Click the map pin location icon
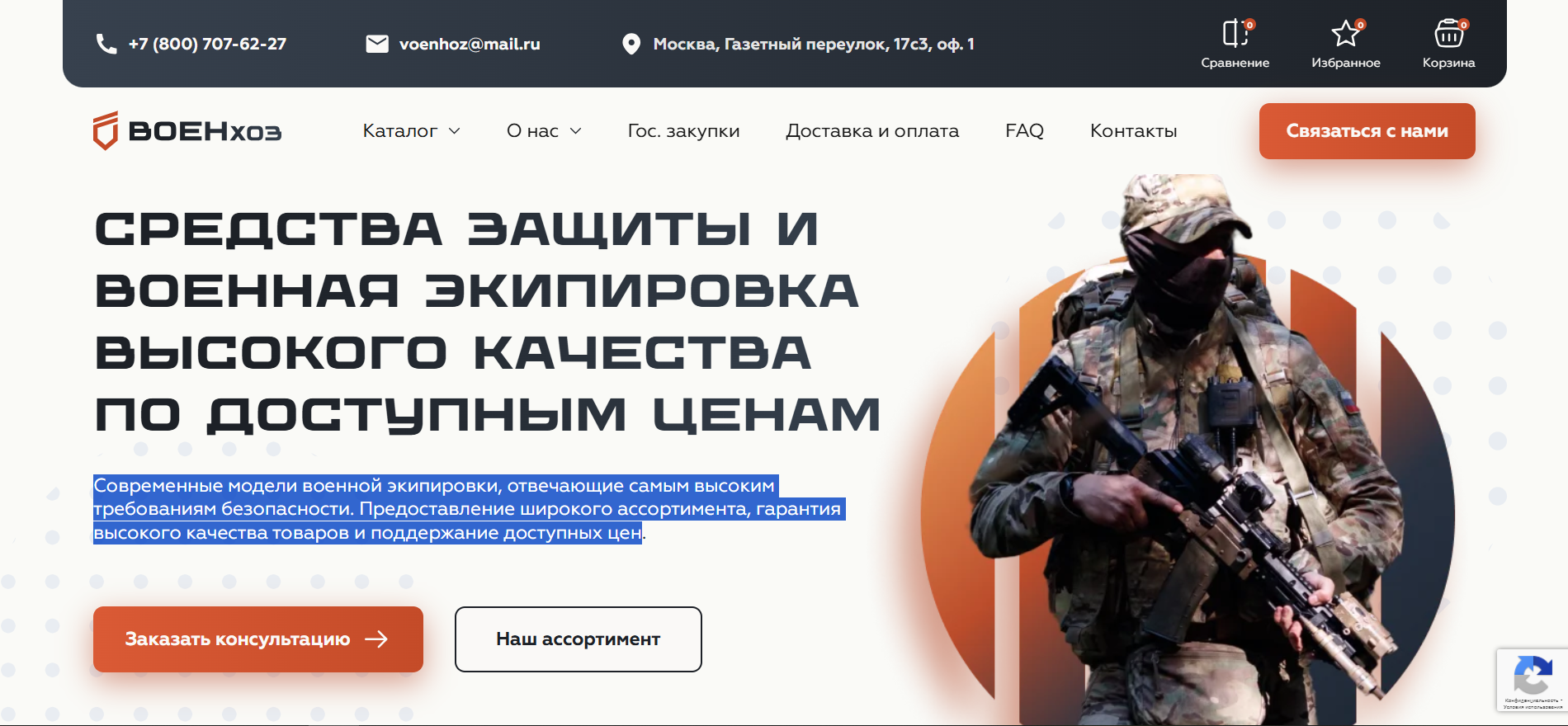This screenshot has height=726, width=1568. tap(631, 44)
